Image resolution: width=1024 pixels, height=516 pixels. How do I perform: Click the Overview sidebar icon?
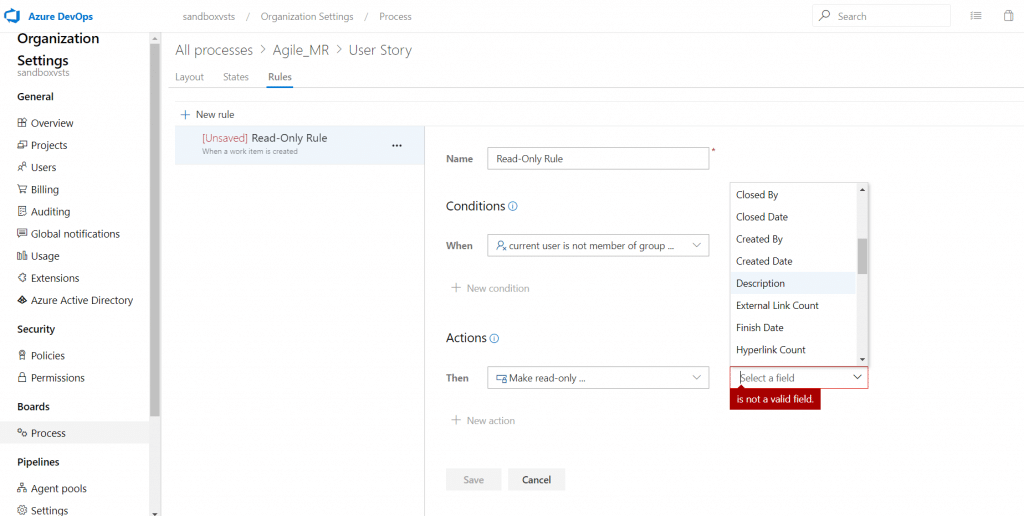[22, 123]
